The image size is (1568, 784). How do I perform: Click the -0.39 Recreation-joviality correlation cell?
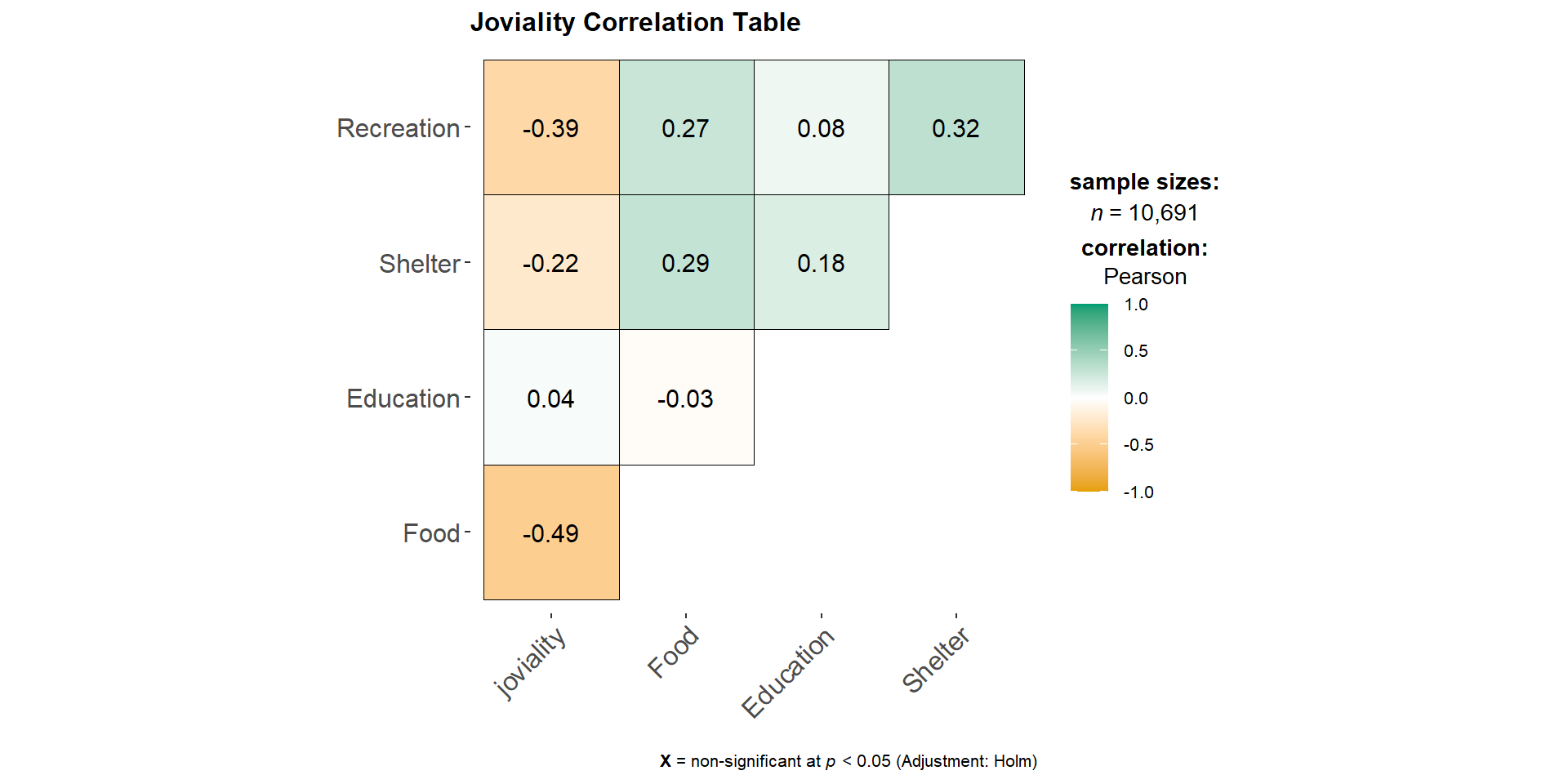click(x=551, y=128)
